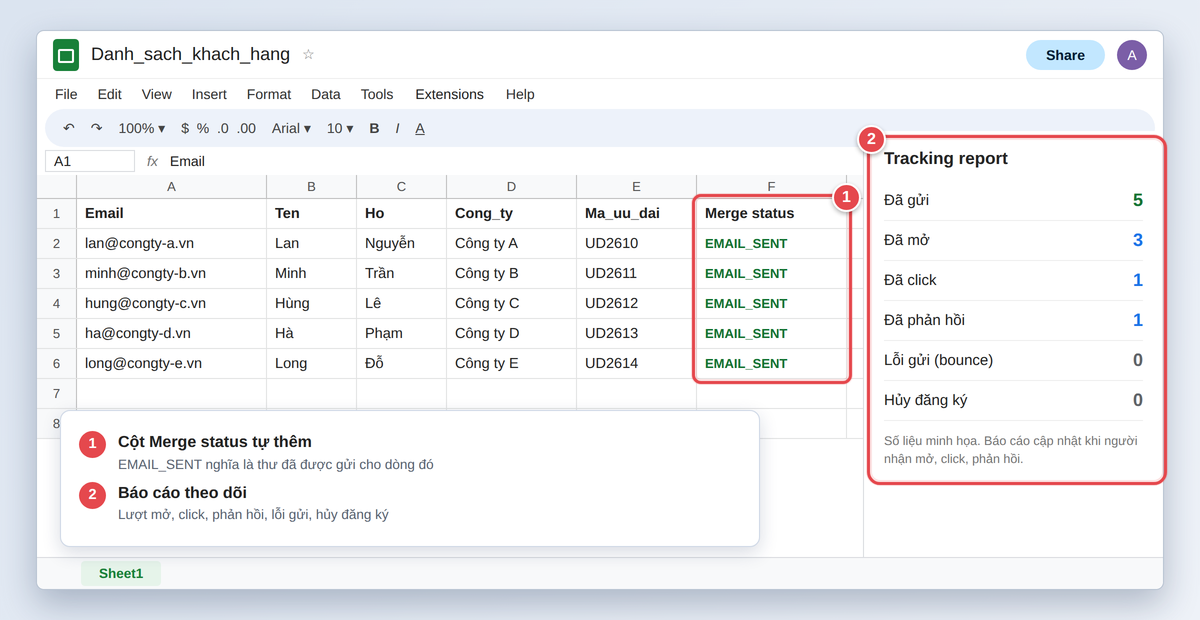This screenshot has height=620, width=1200.
Task: Select the cell containing Phạm
Action: [x=402, y=333]
